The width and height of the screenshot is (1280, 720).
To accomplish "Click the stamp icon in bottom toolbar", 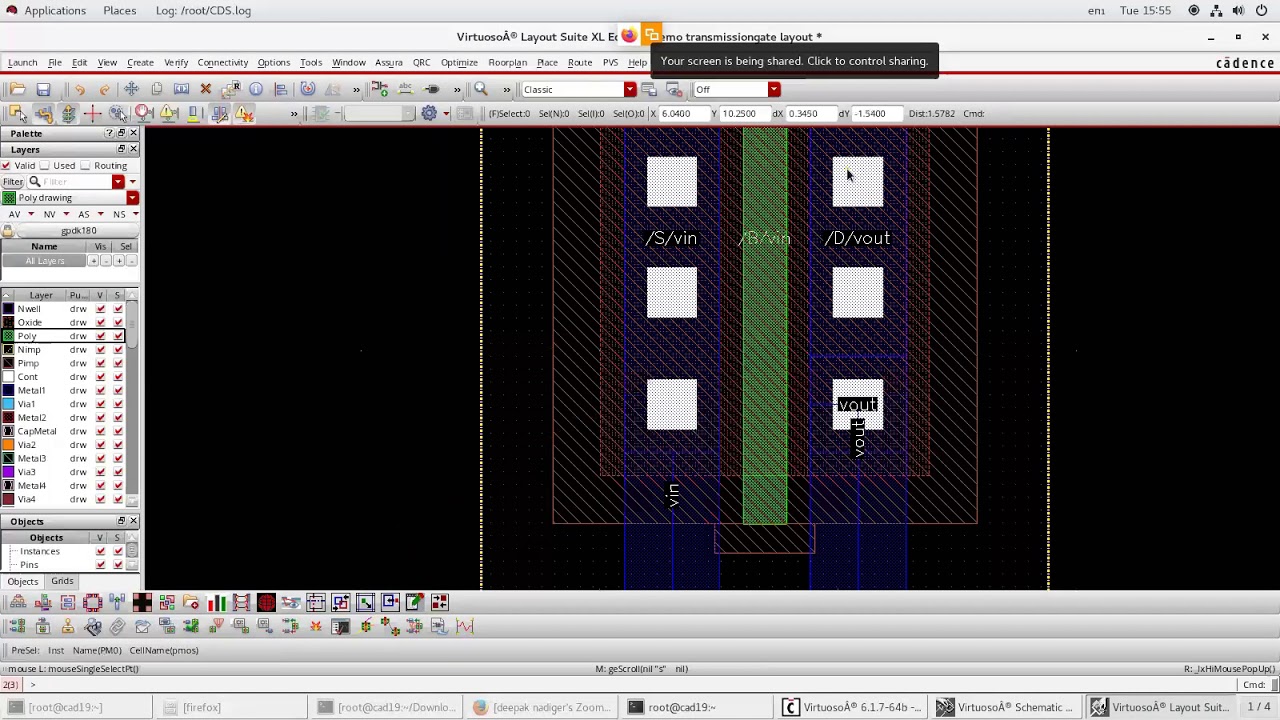I will [67, 626].
